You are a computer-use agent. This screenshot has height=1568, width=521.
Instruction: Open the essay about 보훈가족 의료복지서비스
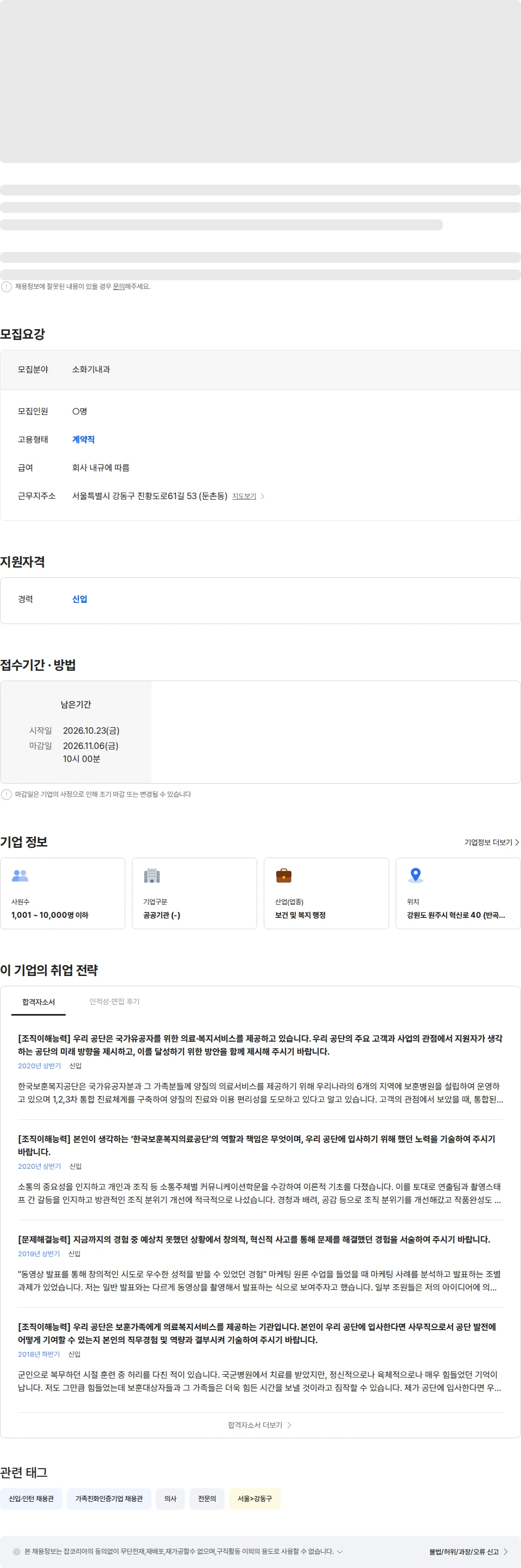[x=260, y=1334]
